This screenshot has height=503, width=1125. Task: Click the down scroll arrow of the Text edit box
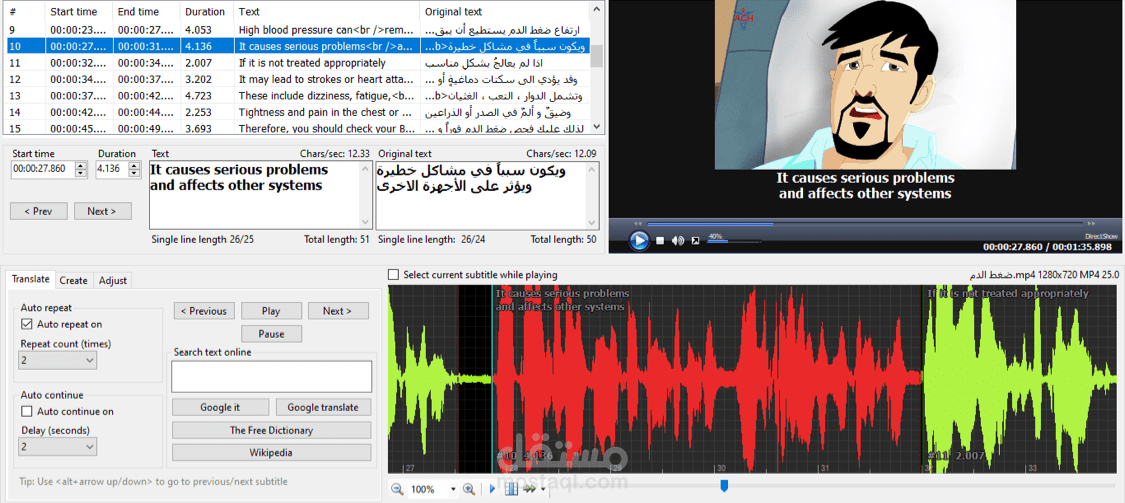coord(365,222)
